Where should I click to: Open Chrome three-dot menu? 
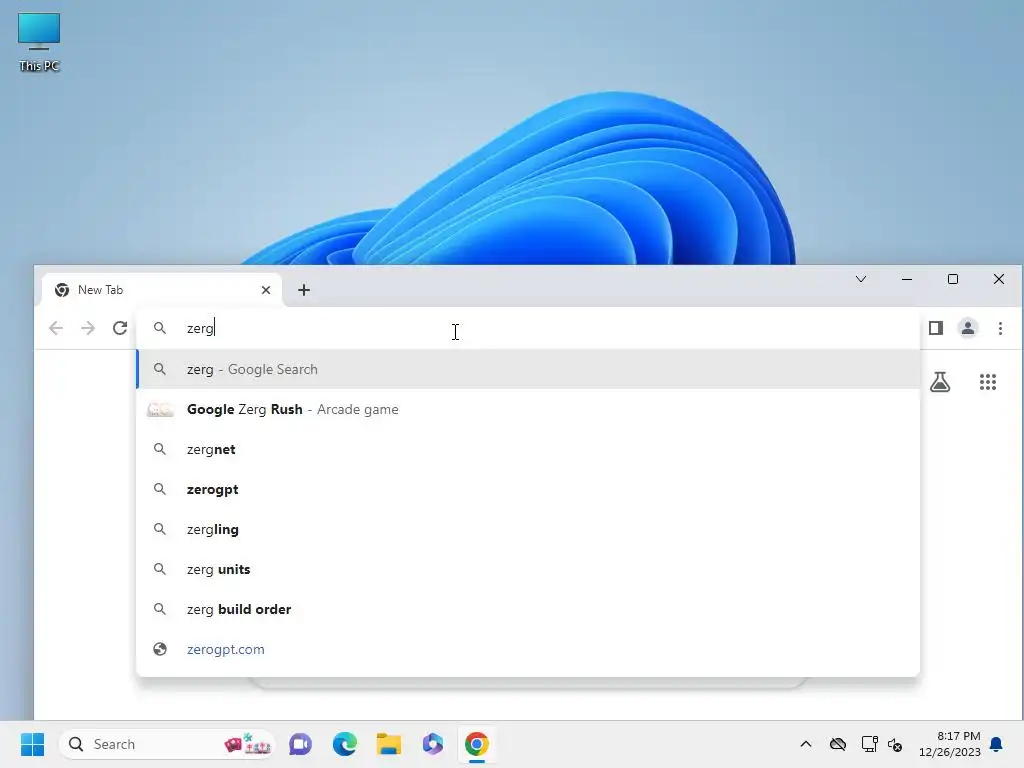(x=1000, y=328)
